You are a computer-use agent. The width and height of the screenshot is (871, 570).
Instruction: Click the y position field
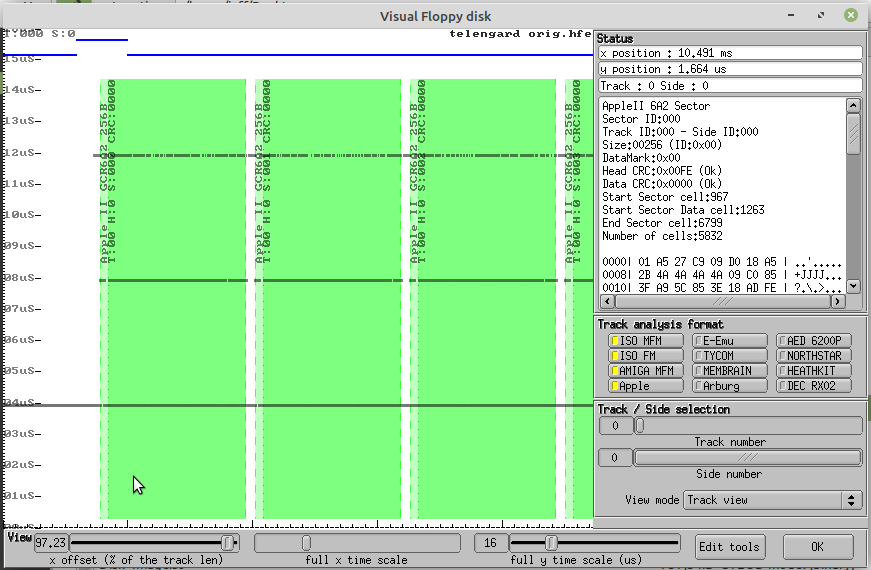coord(730,69)
